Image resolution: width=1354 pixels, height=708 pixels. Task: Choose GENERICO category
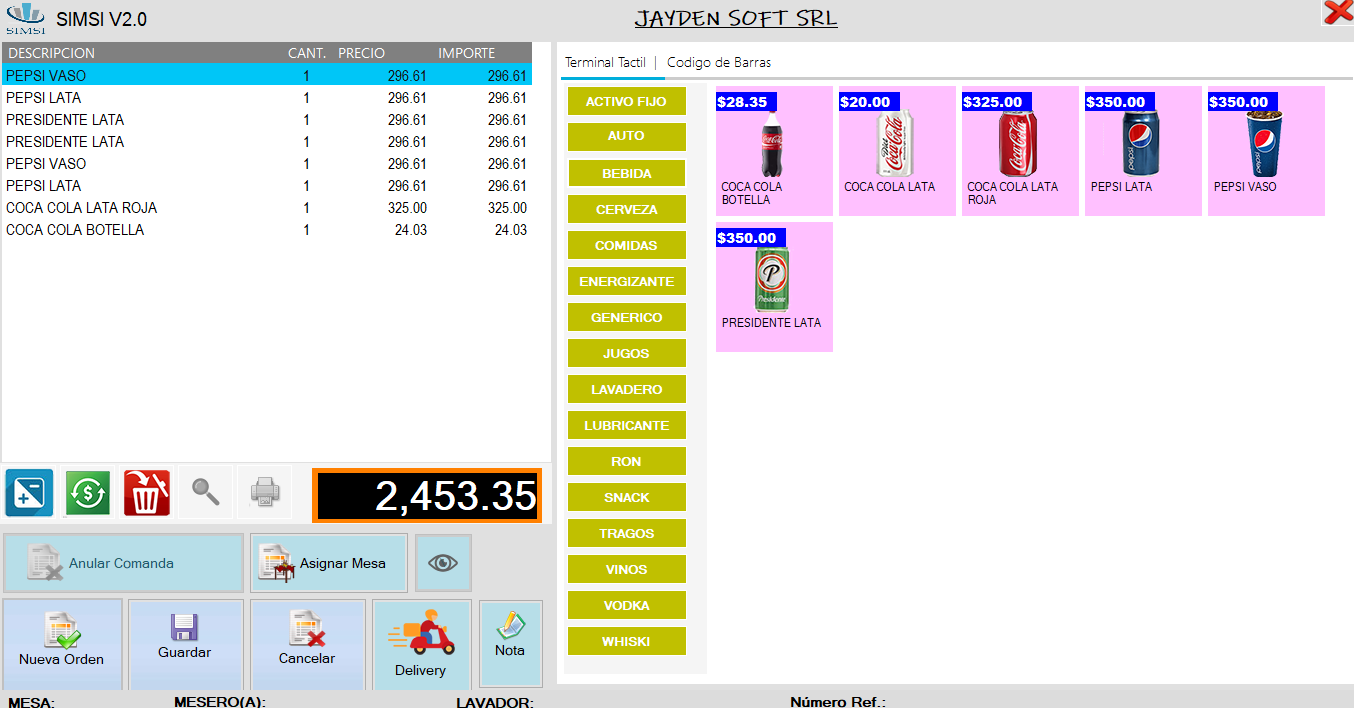pos(626,318)
